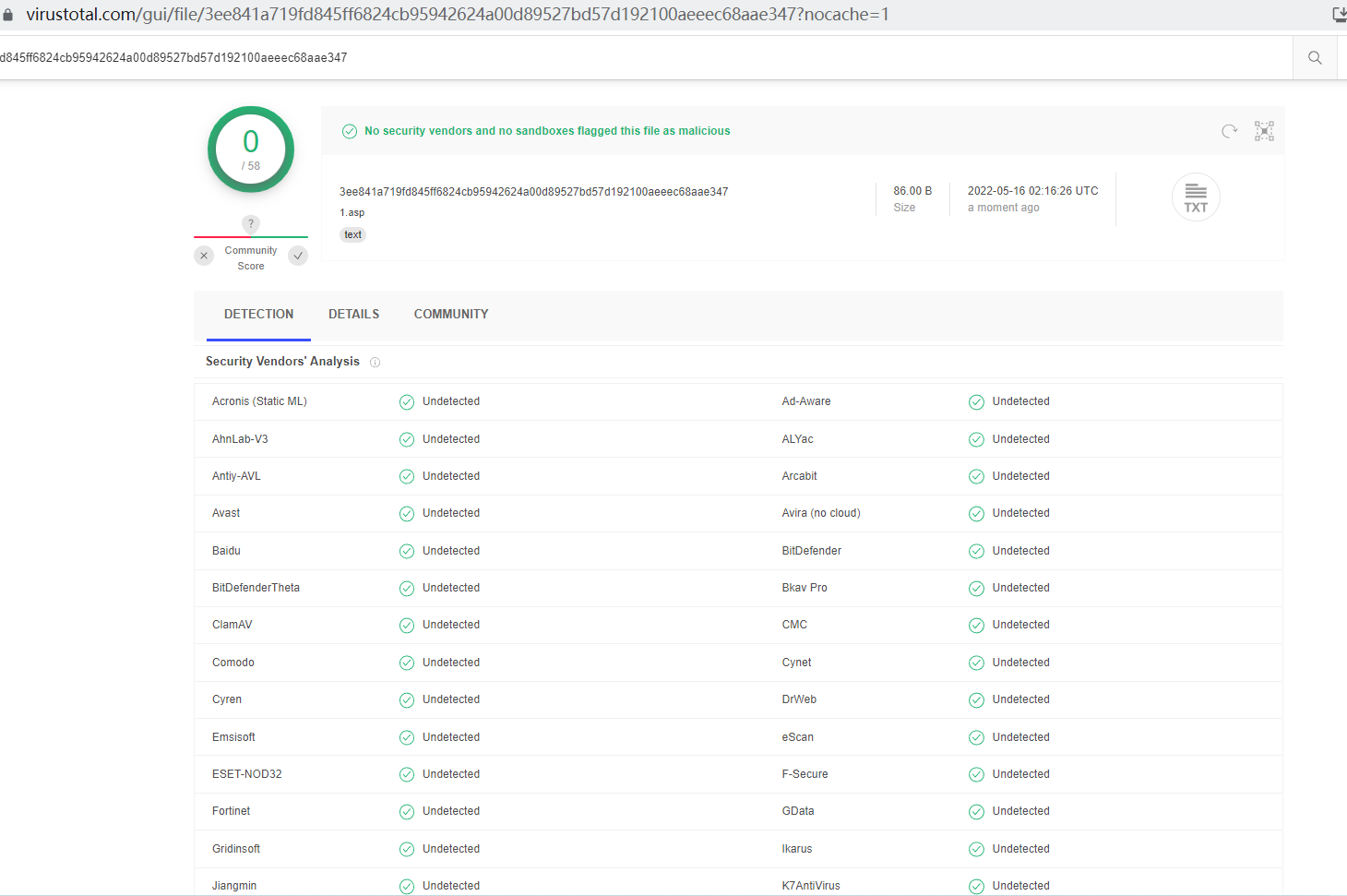
Task: Click the 'text' file tag
Action: tap(353, 234)
